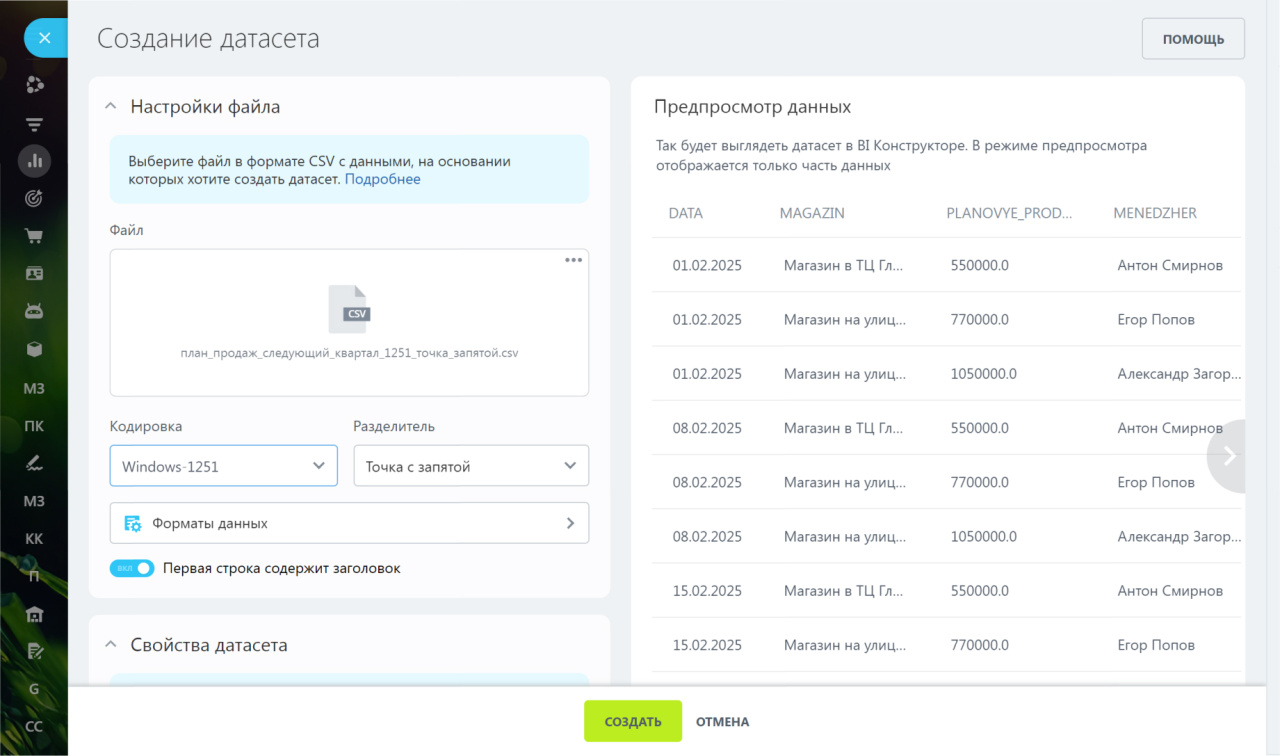The image size is (1280, 756).
Task: Follow the Подробнее link
Action: pos(383,179)
